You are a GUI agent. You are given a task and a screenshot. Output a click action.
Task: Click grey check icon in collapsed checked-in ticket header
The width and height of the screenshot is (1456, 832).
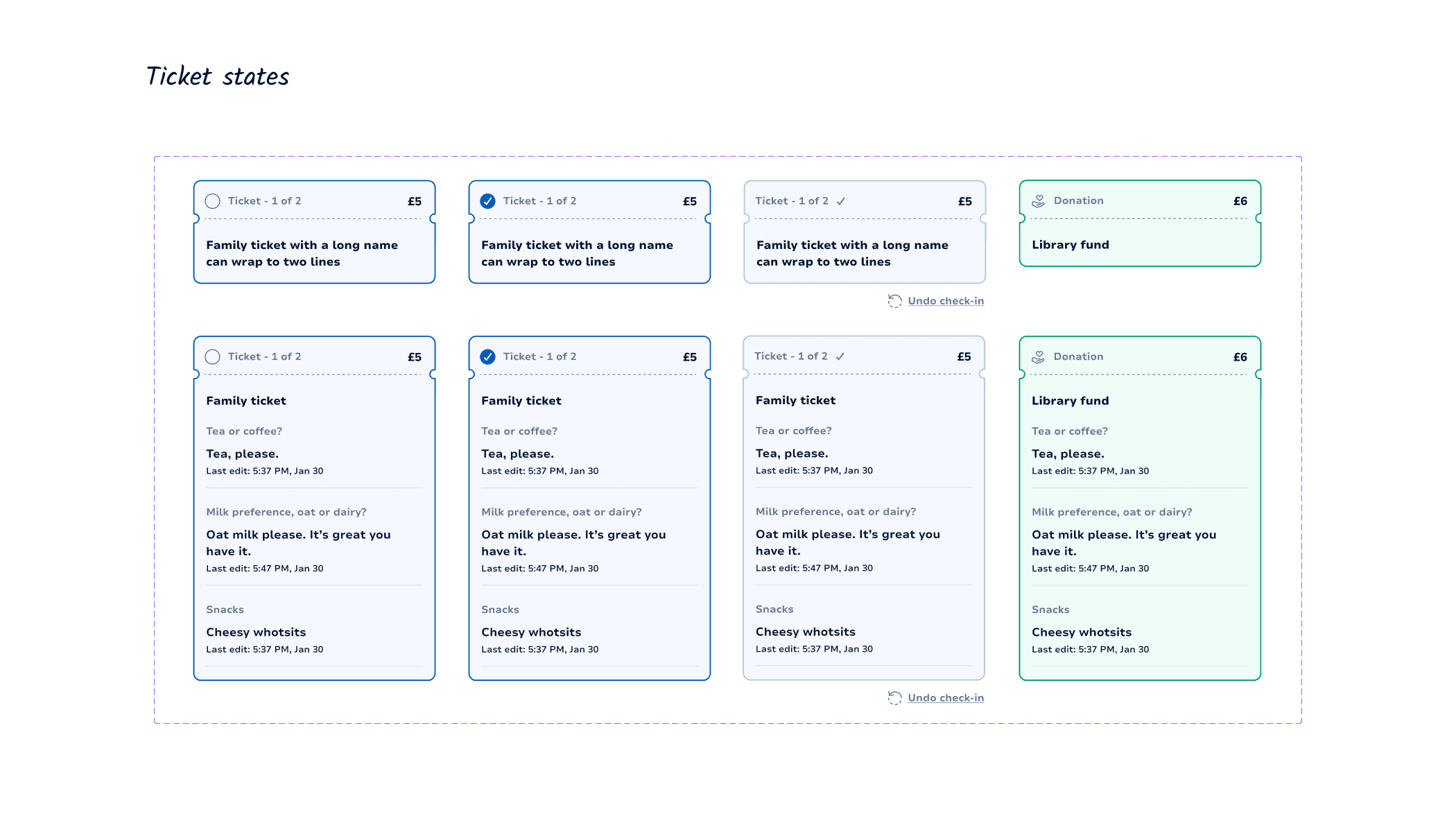tap(841, 201)
